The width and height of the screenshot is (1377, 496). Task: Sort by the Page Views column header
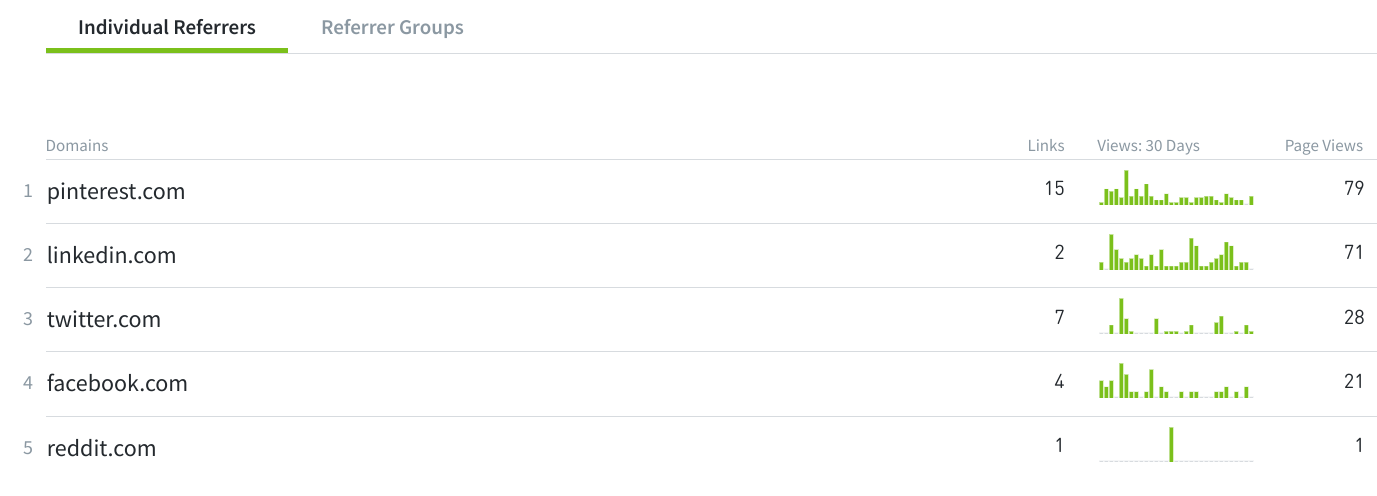click(x=1323, y=146)
